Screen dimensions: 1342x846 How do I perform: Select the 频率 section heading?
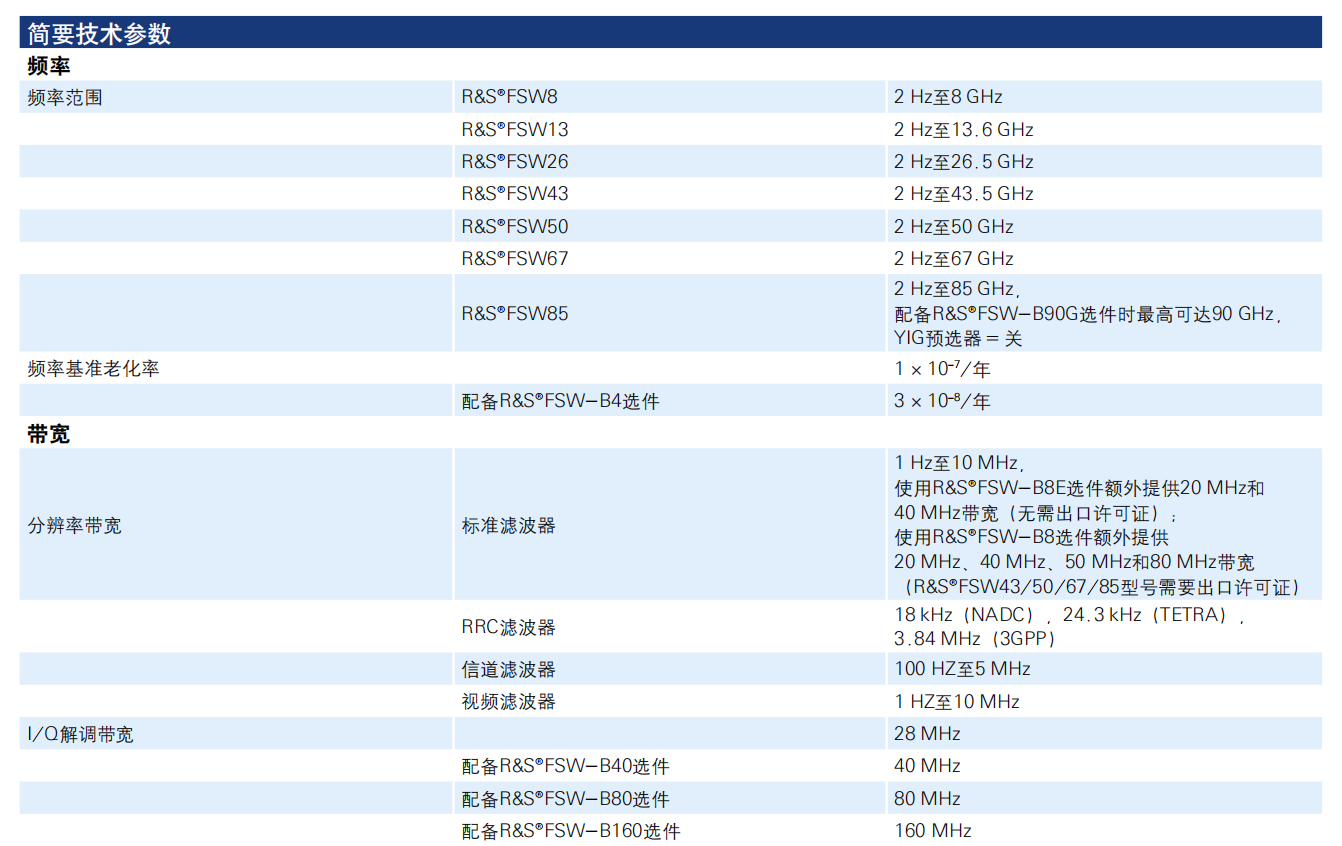pos(49,67)
